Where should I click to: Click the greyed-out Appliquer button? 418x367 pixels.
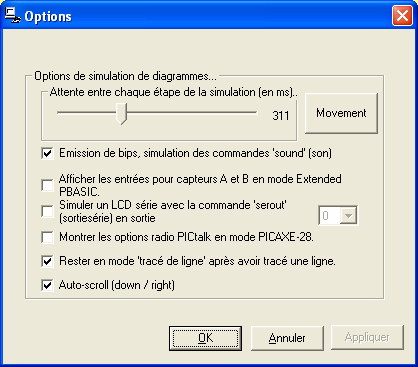click(367, 337)
